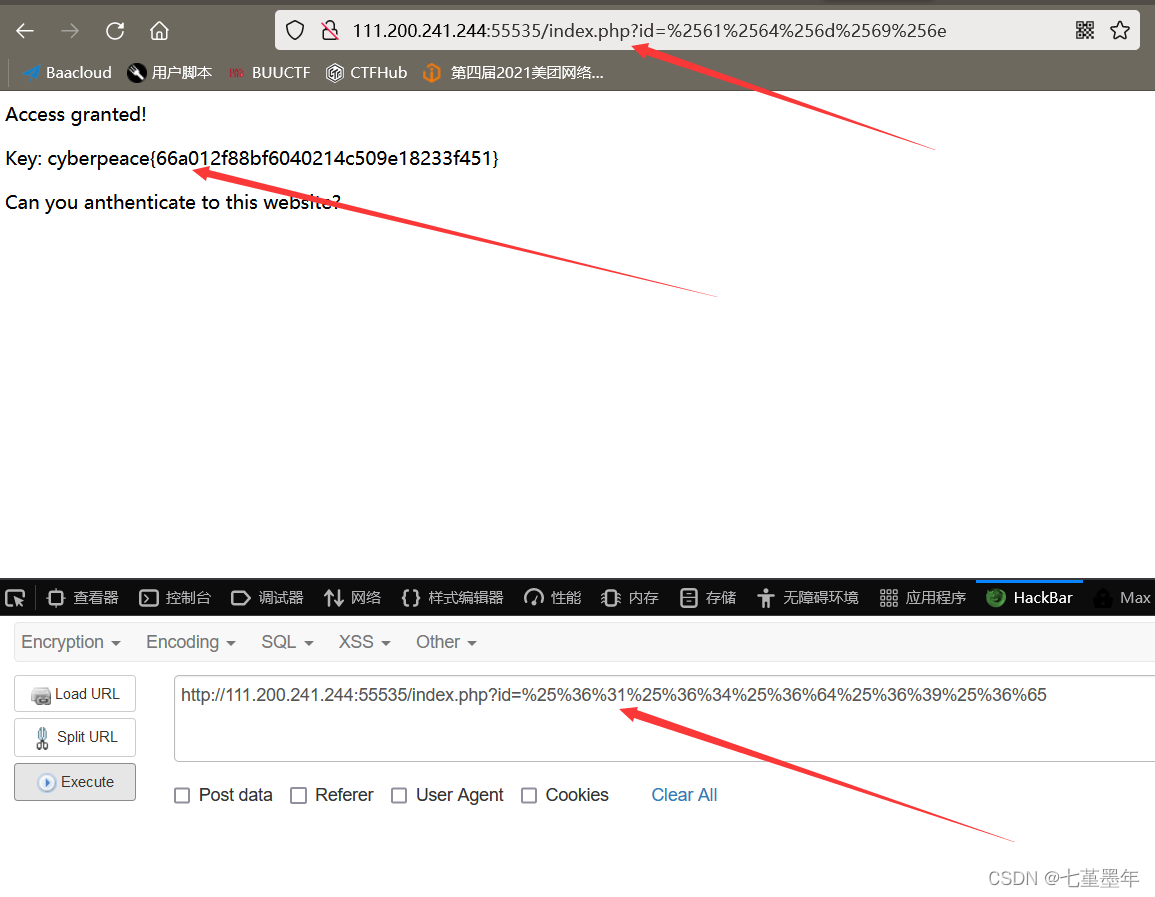Open the browser home page icon
The width and height of the screenshot is (1155, 897).
(159, 30)
